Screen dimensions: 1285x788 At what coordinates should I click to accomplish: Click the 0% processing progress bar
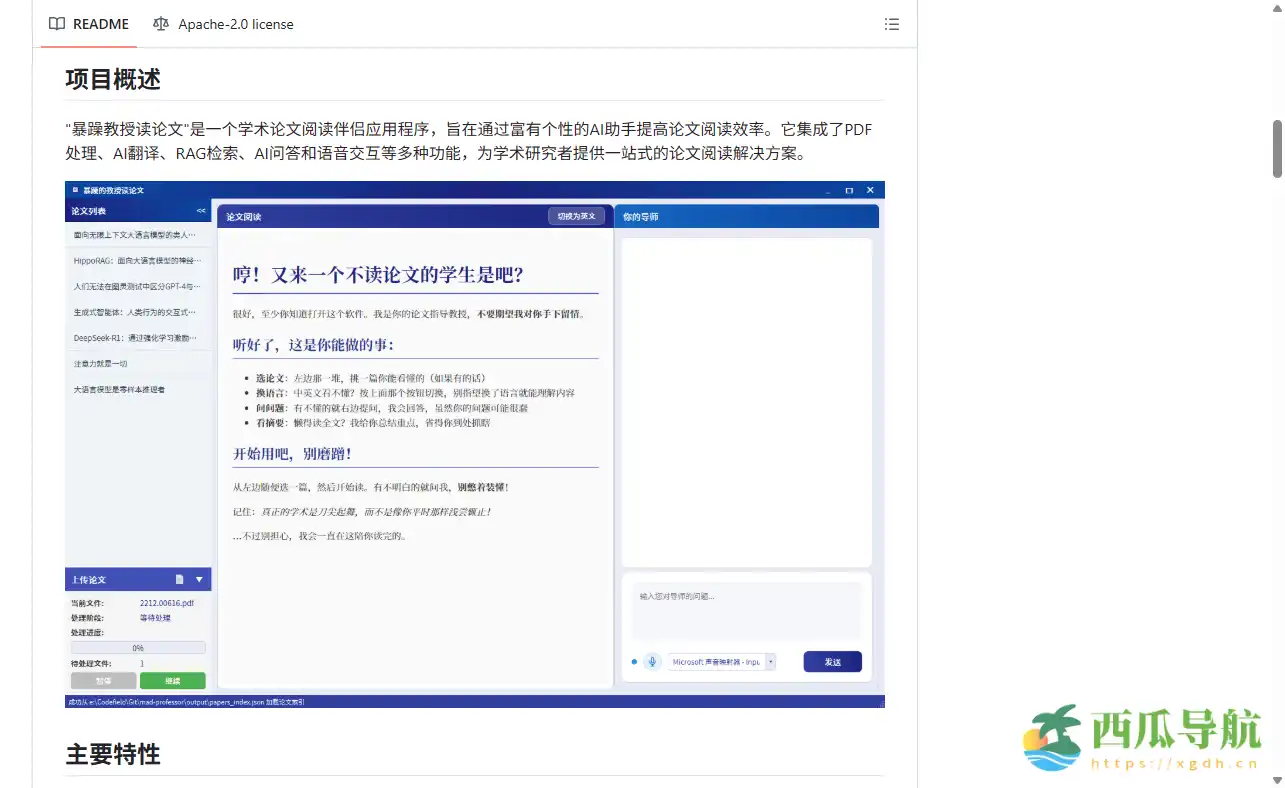pos(138,648)
